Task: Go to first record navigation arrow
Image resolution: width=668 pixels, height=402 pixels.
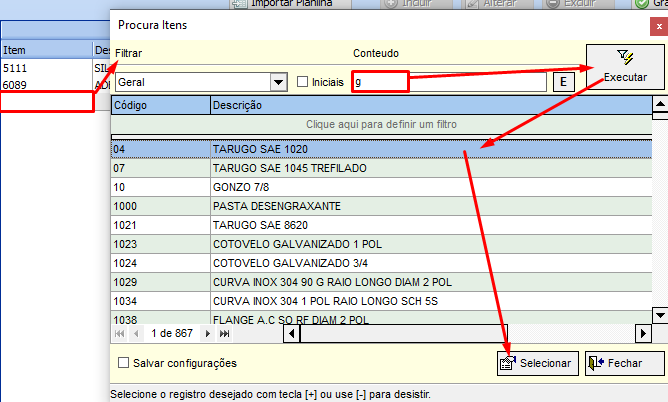Action: point(119,333)
